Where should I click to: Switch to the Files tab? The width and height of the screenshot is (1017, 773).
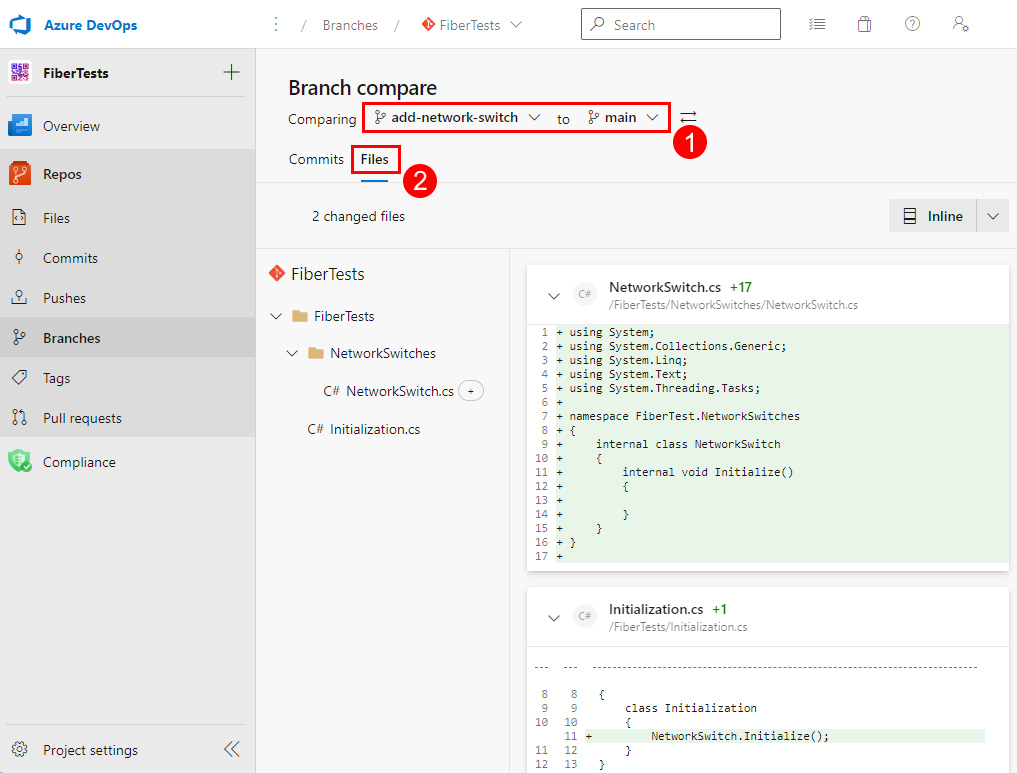(x=375, y=159)
